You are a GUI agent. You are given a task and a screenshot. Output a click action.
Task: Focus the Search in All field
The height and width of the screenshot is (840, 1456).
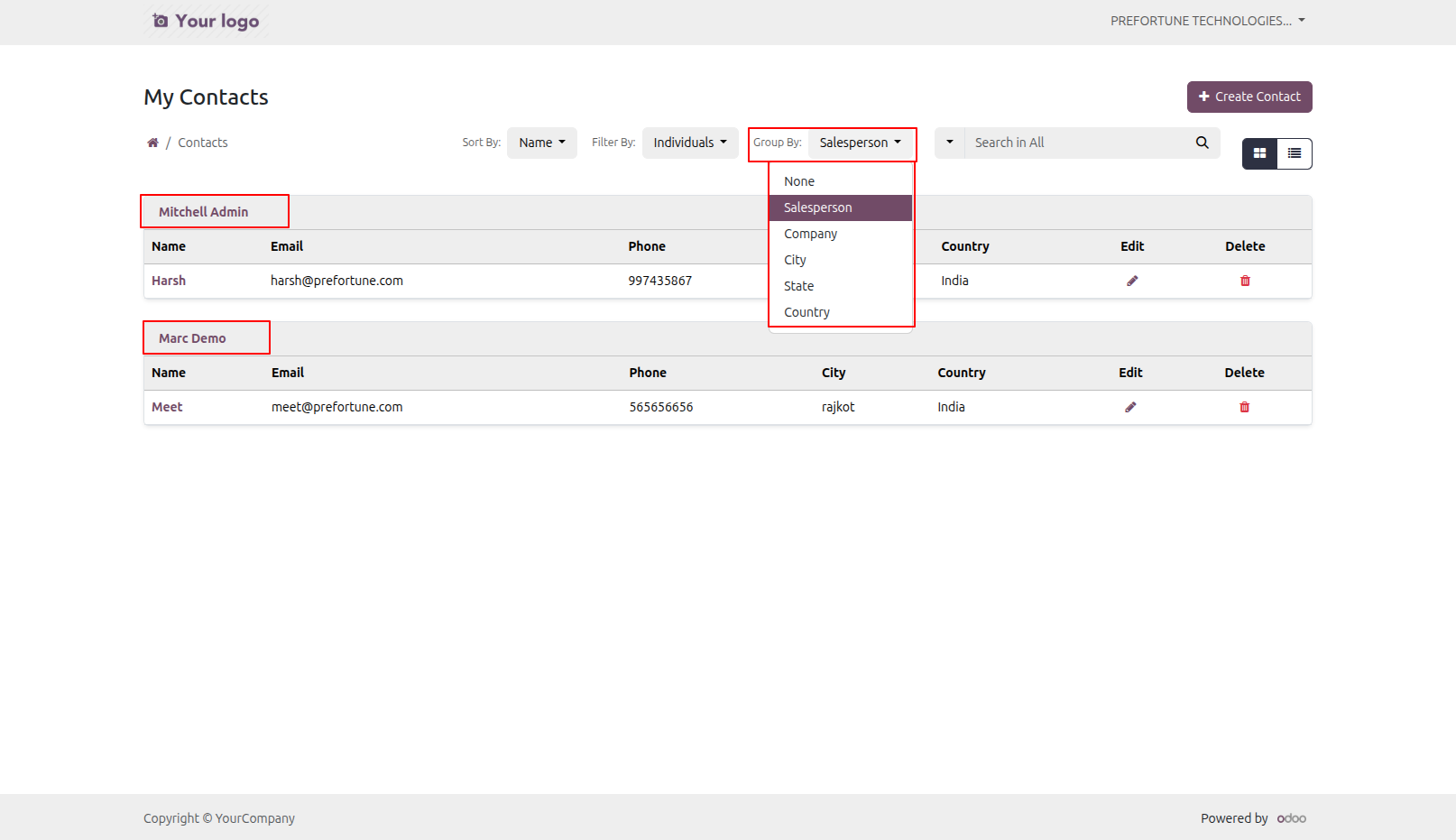[x=1078, y=143]
